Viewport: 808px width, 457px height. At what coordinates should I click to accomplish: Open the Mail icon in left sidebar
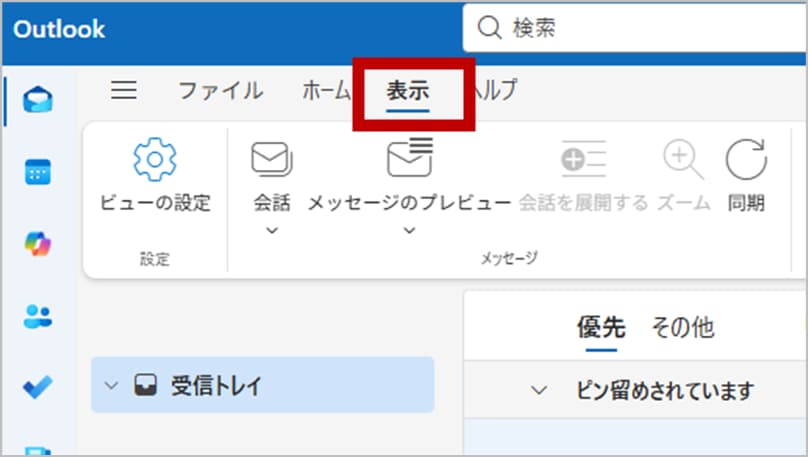pyautogui.click(x=38, y=101)
